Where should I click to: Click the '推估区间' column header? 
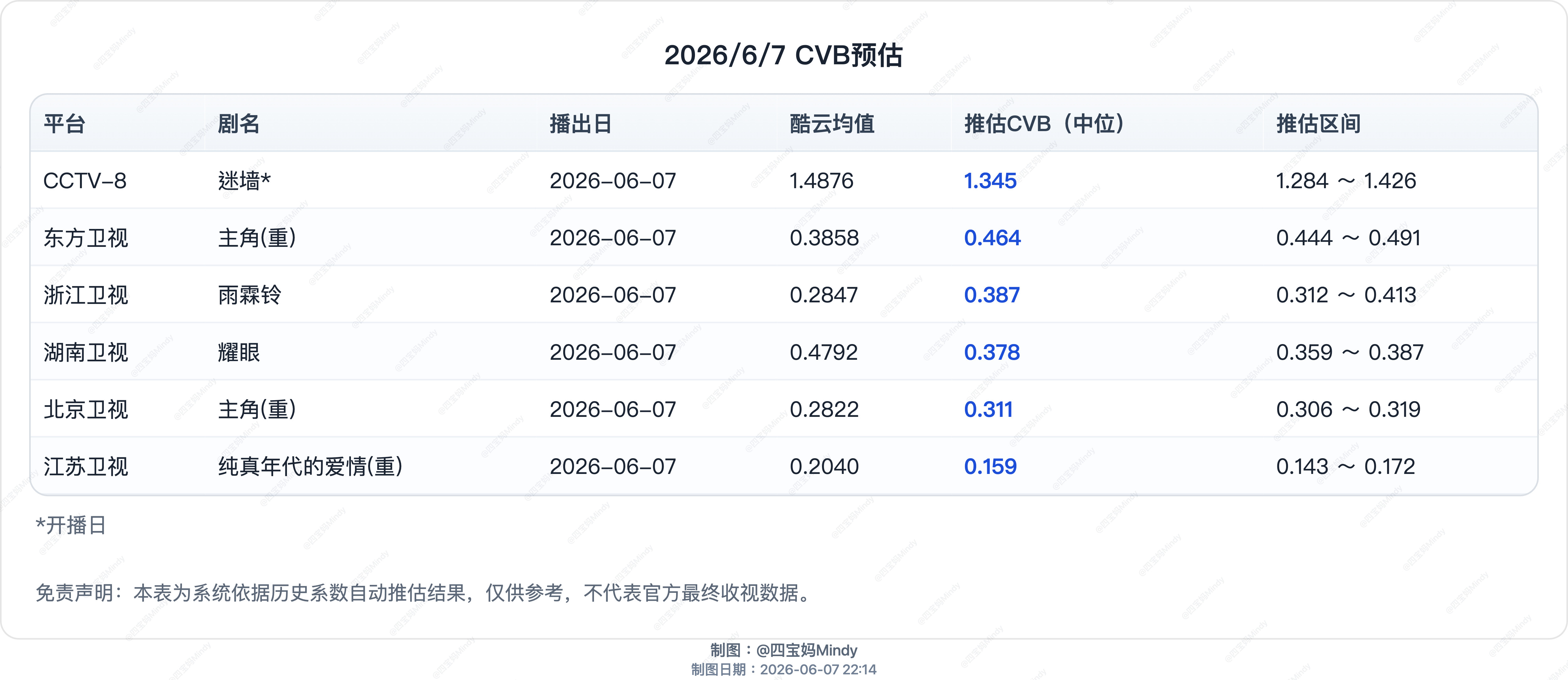point(1318,124)
